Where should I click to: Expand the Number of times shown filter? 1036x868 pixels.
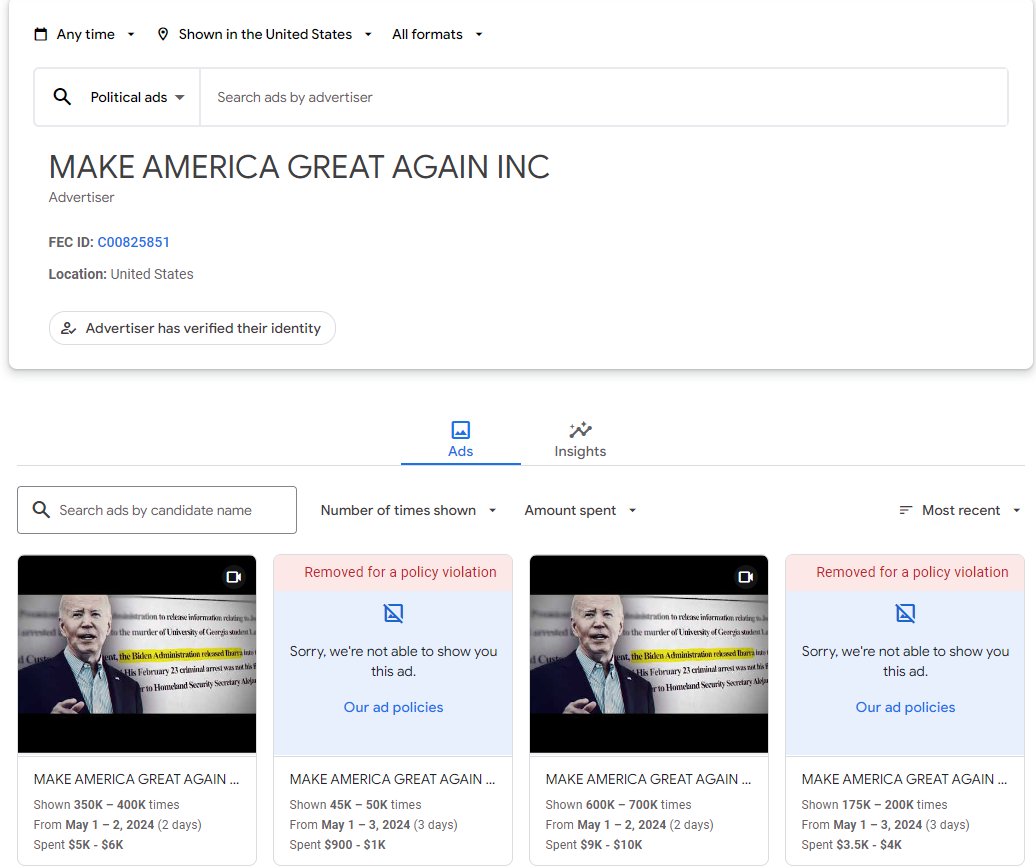408,510
